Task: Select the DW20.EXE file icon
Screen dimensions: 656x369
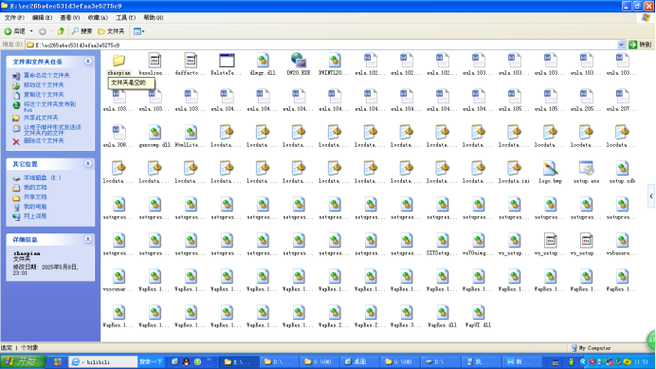Action: [x=298, y=61]
